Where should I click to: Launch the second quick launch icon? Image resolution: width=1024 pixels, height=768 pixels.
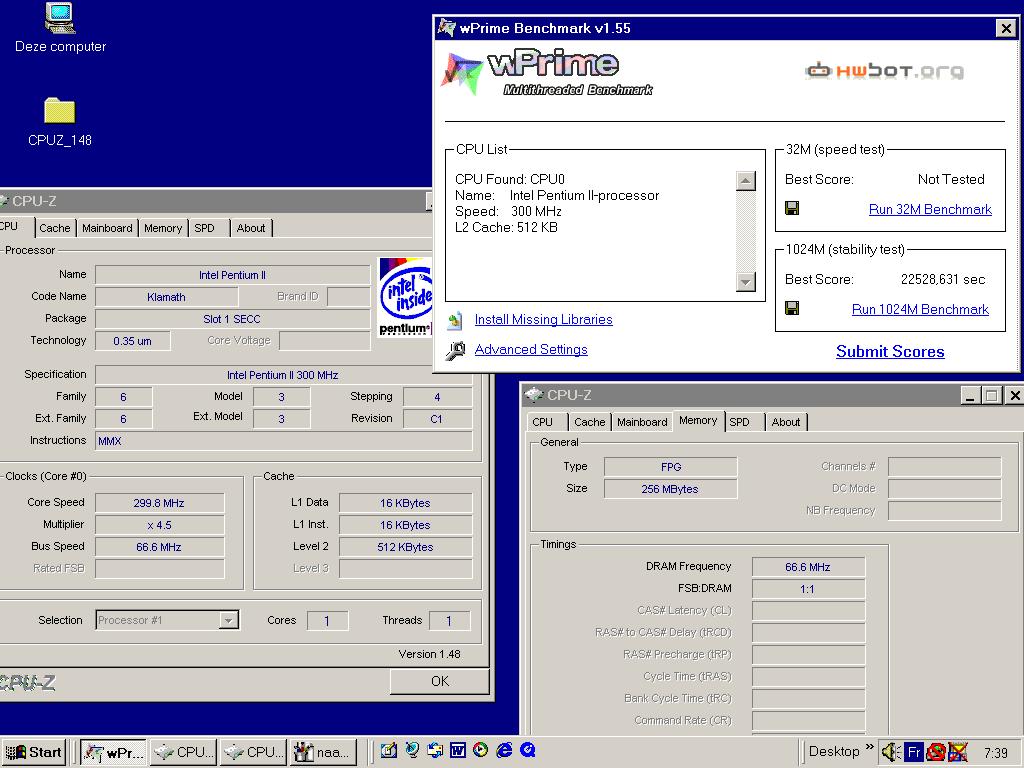(411, 751)
